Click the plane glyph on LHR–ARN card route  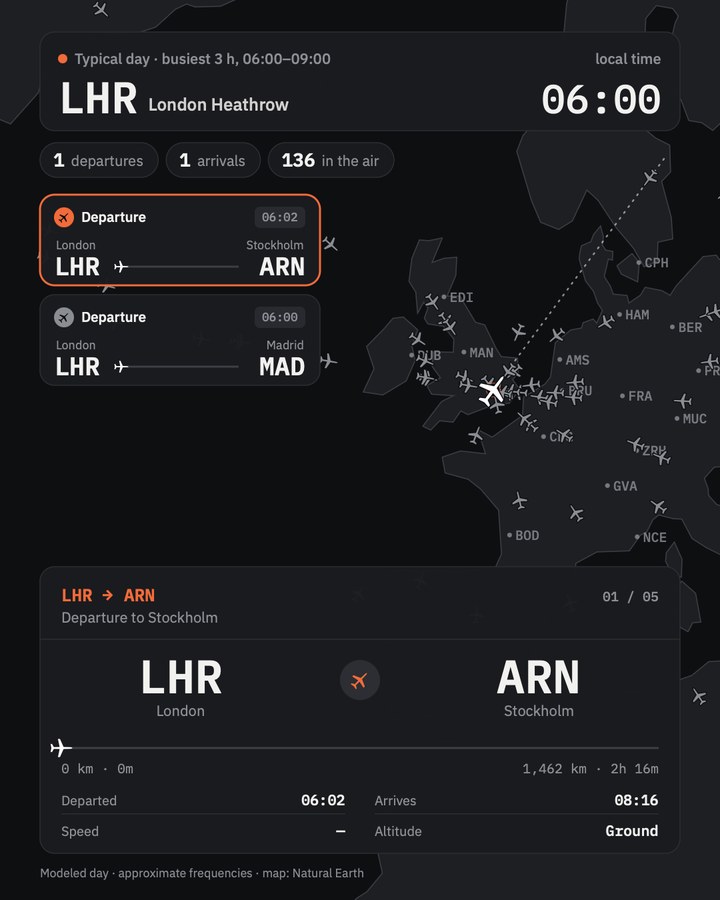pos(121,267)
